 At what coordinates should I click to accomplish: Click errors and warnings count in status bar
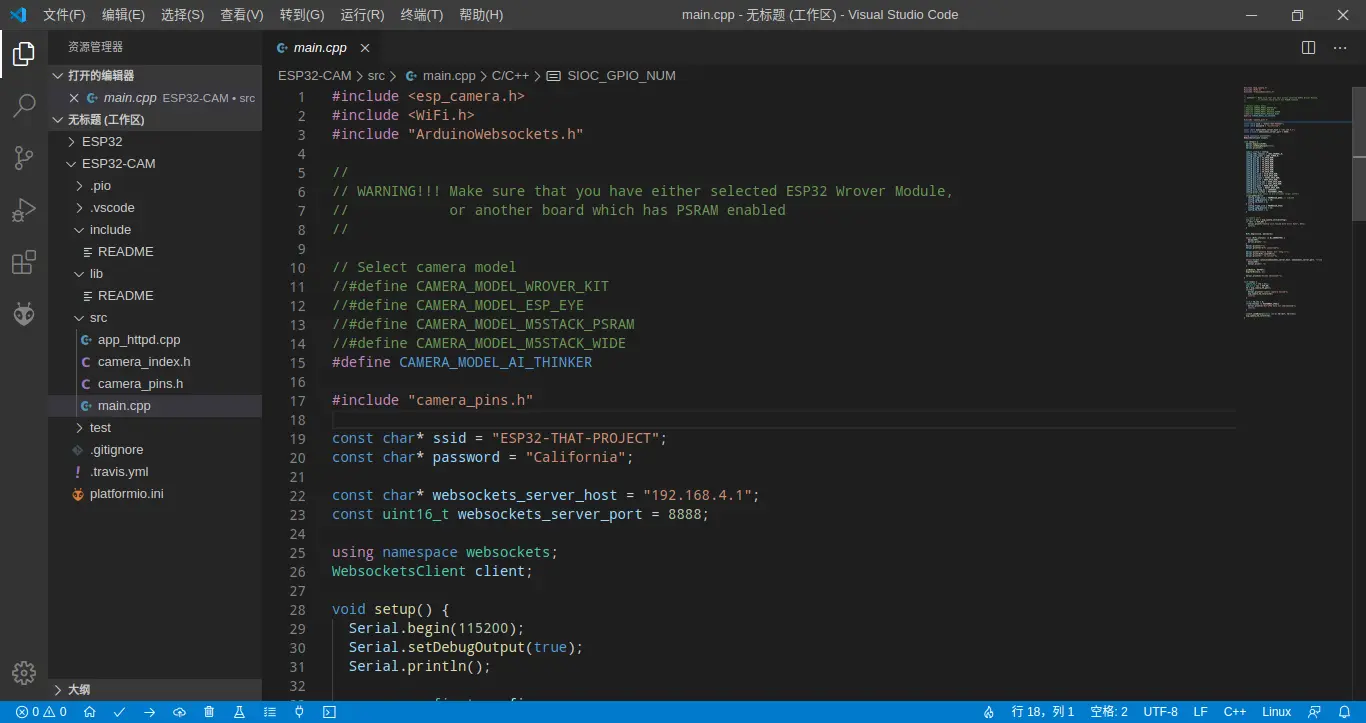[41, 712]
